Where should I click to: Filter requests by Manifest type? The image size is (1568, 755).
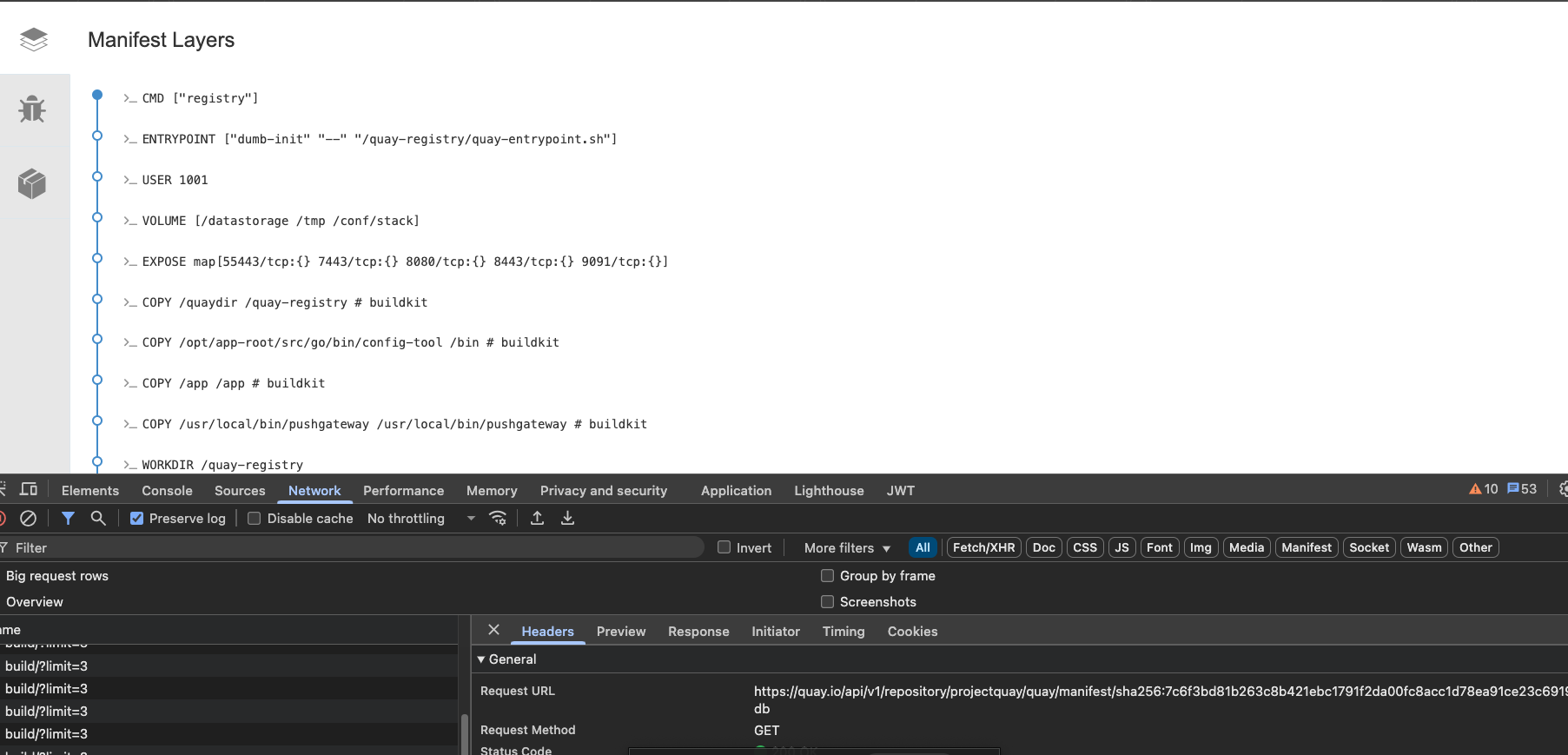pyautogui.click(x=1307, y=547)
